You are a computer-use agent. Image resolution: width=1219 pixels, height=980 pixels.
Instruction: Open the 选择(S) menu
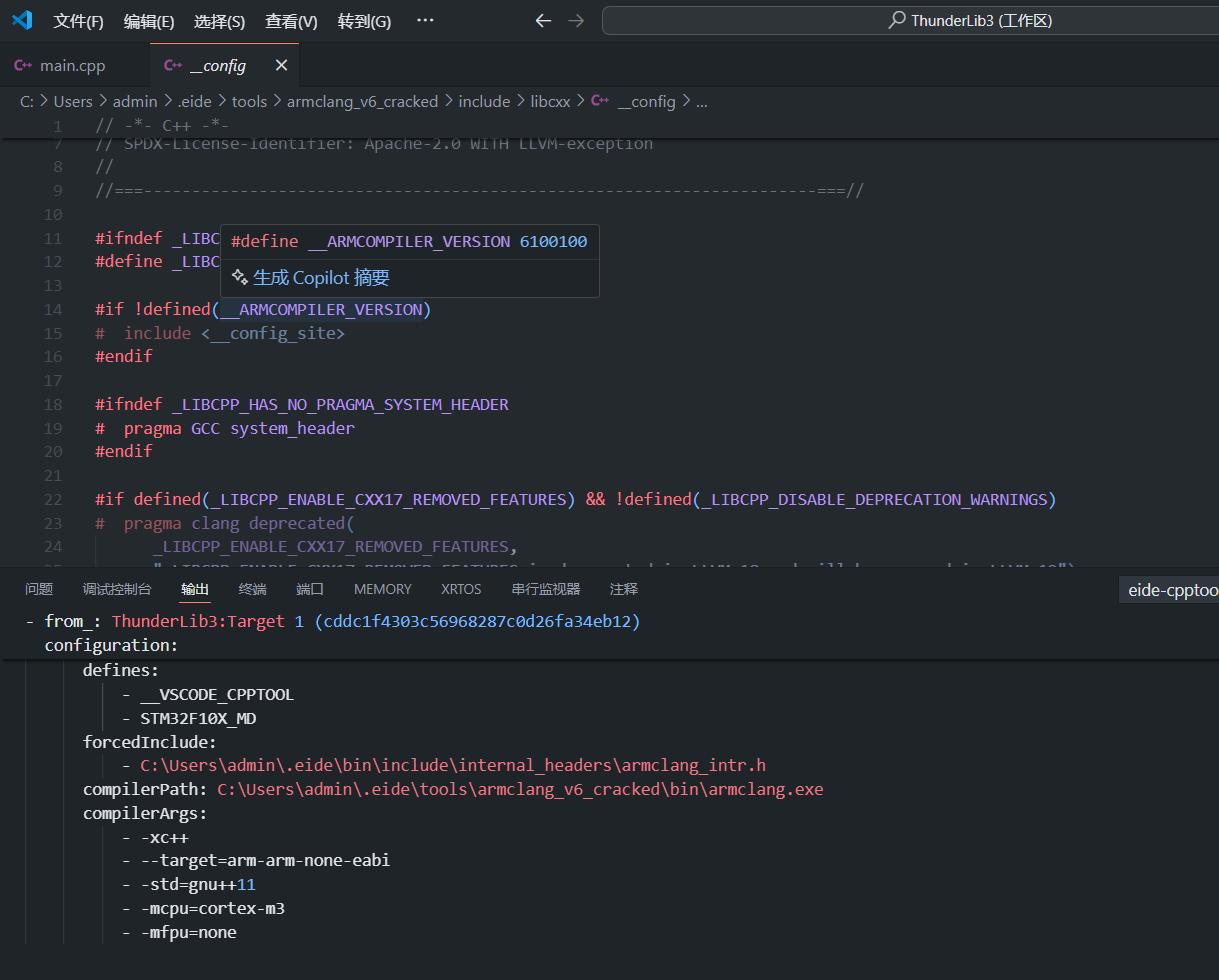coord(219,21)
